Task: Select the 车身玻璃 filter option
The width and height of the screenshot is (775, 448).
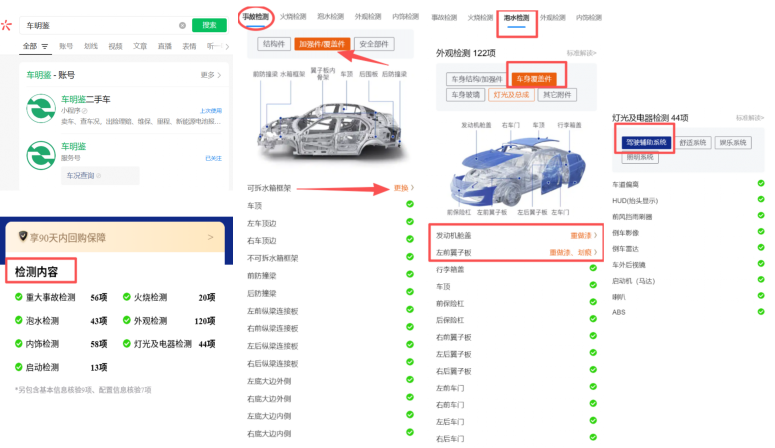Action: click(465, 95)
